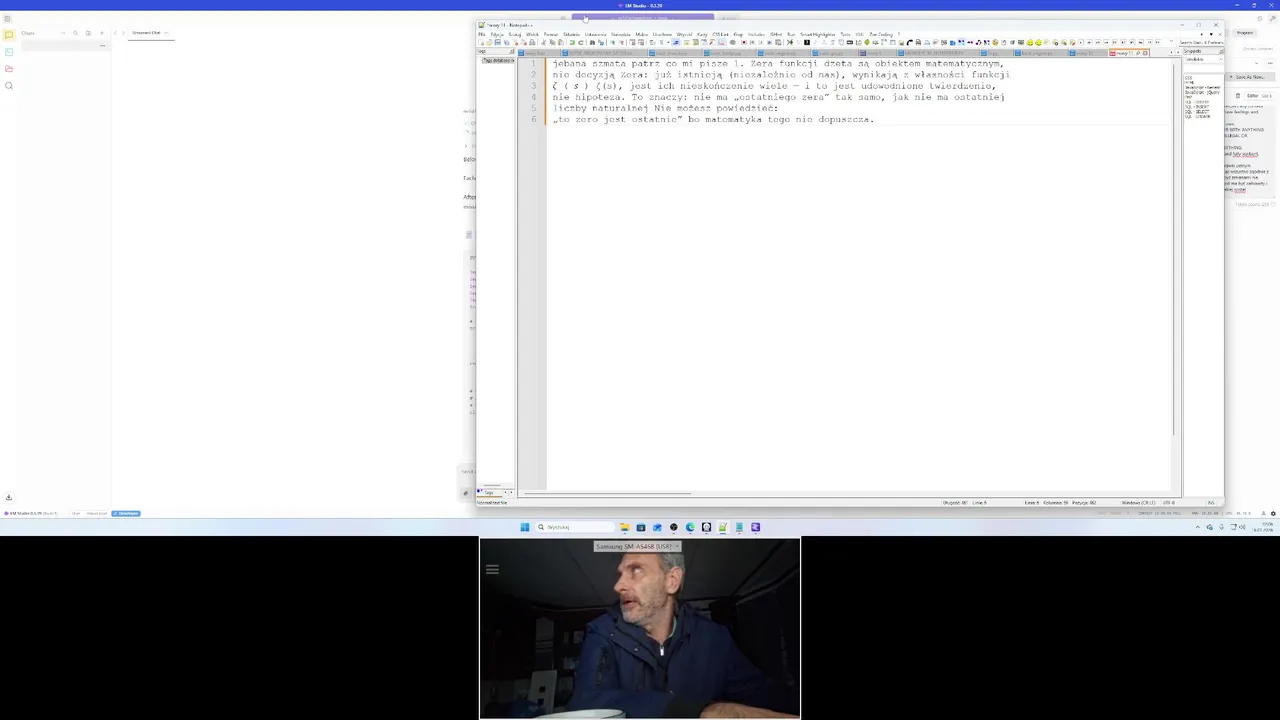Toggle INS insert mode in Notepad++ status bar
Image resolution: width=1280 pixels, height=720 pixels.
point(1211,502)
